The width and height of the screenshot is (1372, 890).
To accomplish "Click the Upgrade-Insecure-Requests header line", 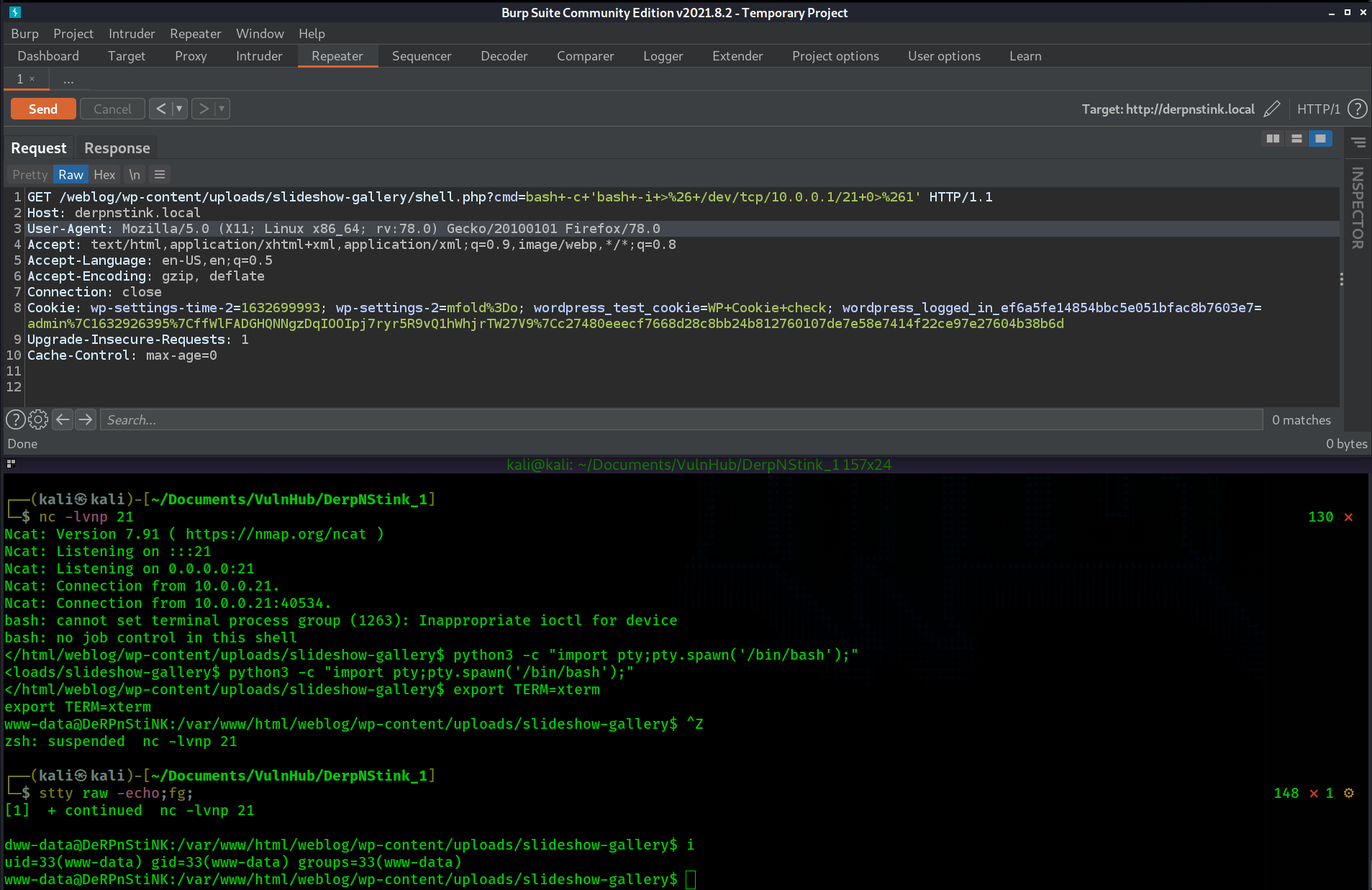I will tap(138, 339).
